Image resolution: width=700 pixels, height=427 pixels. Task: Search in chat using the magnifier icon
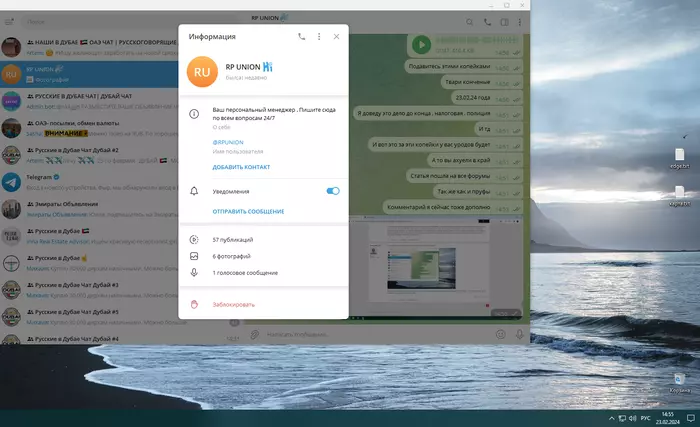click(469, 22)
